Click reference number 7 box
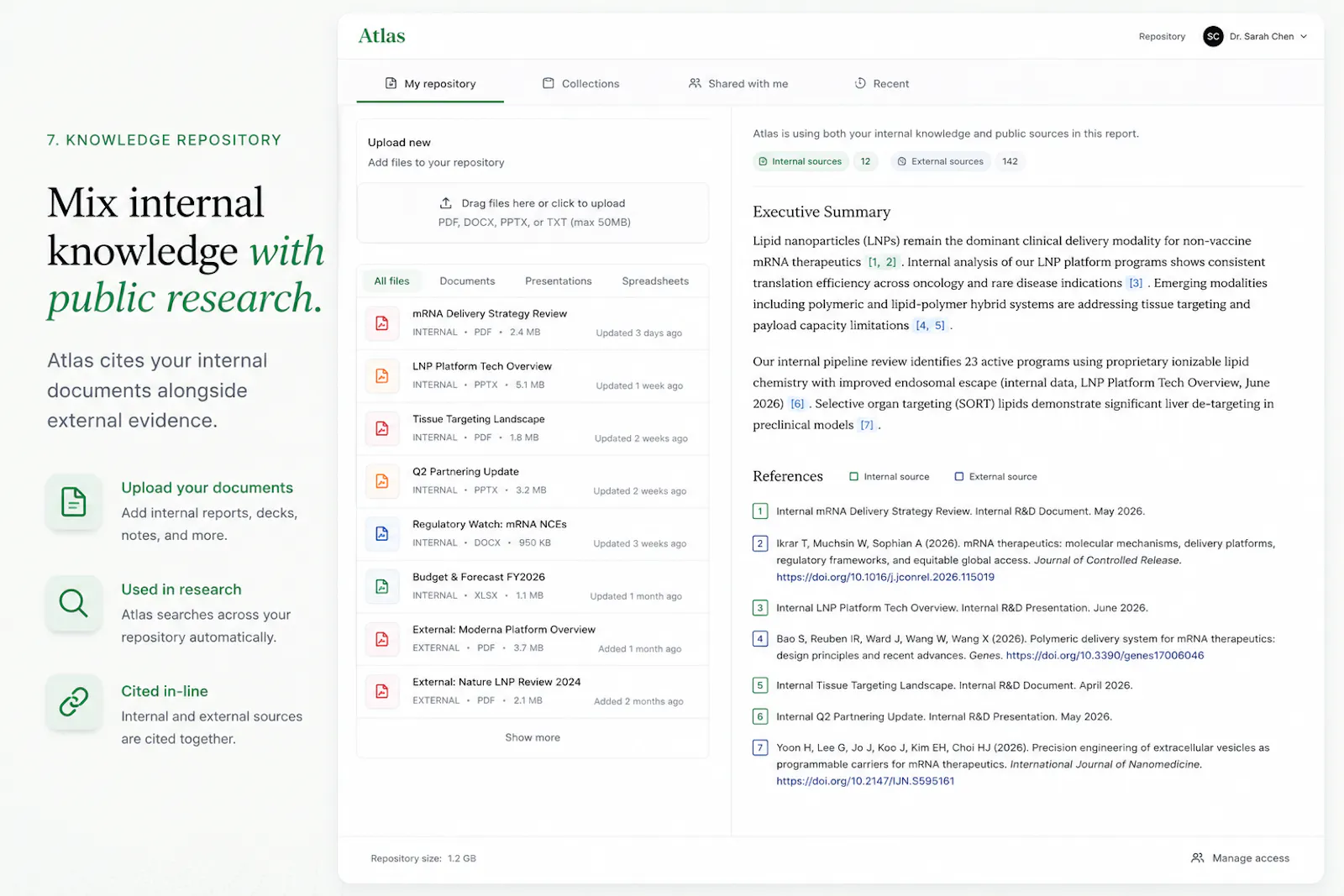This screenshot has width=1344, height=896. pyautogui.click(x=760, y=747)
